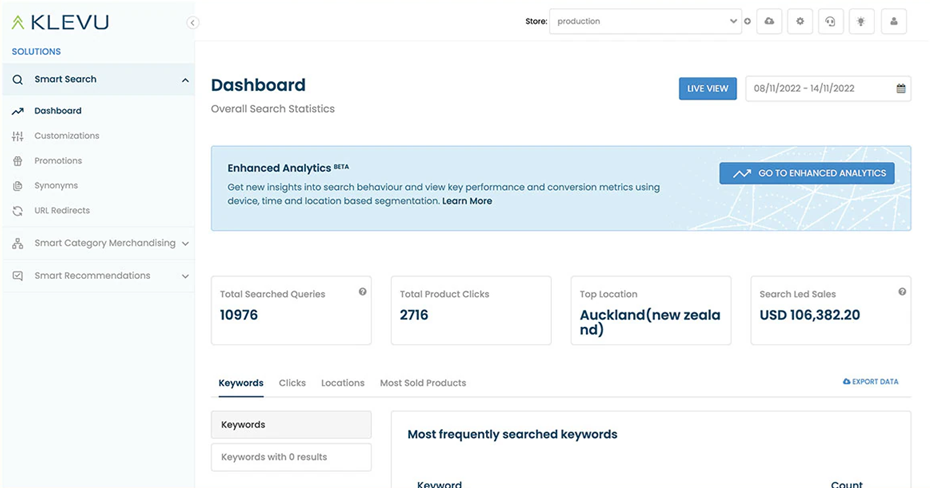930x488 pixels.
Task: Open Promotions in the sidebar
Action: click(58, 161)
